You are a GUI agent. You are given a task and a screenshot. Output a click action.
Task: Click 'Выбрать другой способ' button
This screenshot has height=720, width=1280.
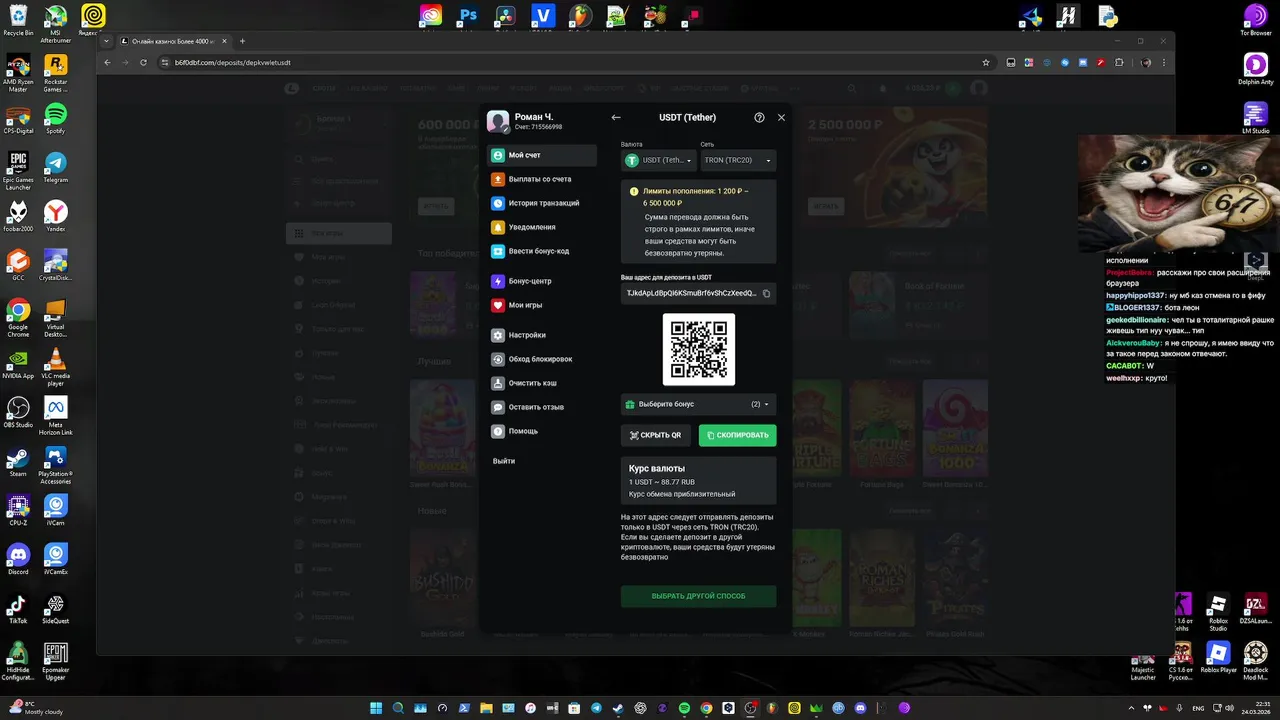[x=698, y=596]
